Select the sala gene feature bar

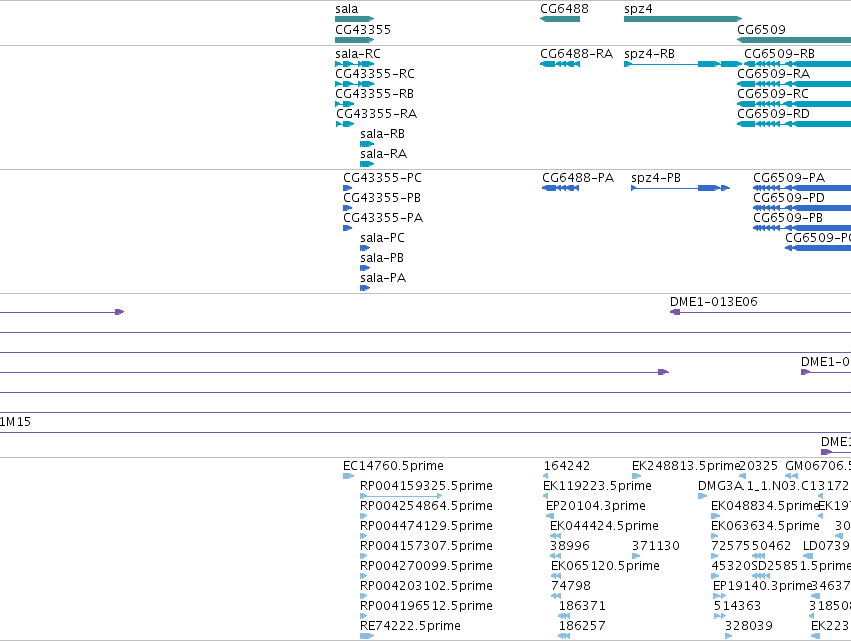coord(355,19)
